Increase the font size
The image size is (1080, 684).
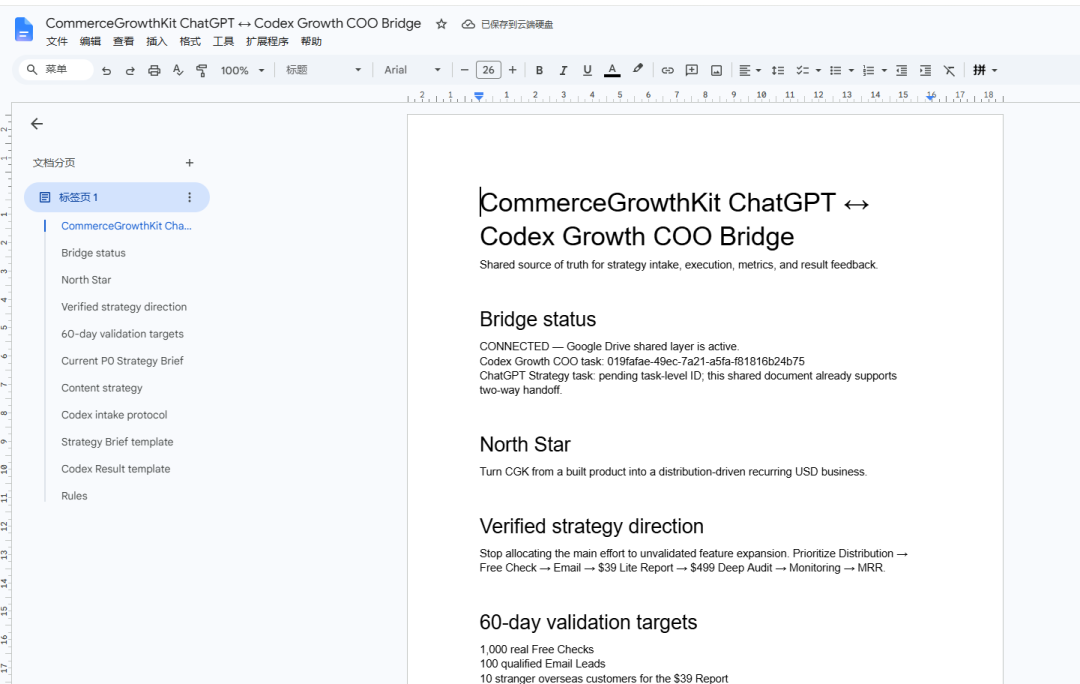tap(512, 70)
